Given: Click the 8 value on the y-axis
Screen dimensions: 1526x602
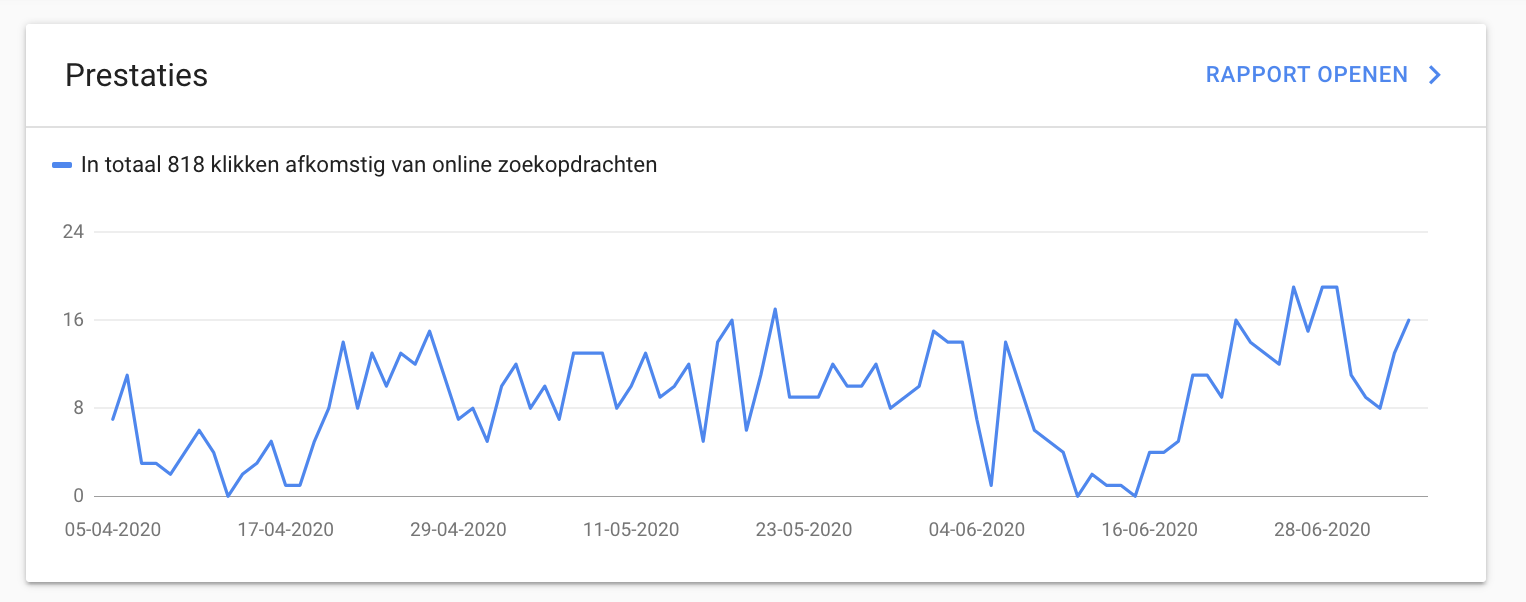Looking at the screenshot, I should click(x=78, y=408).
